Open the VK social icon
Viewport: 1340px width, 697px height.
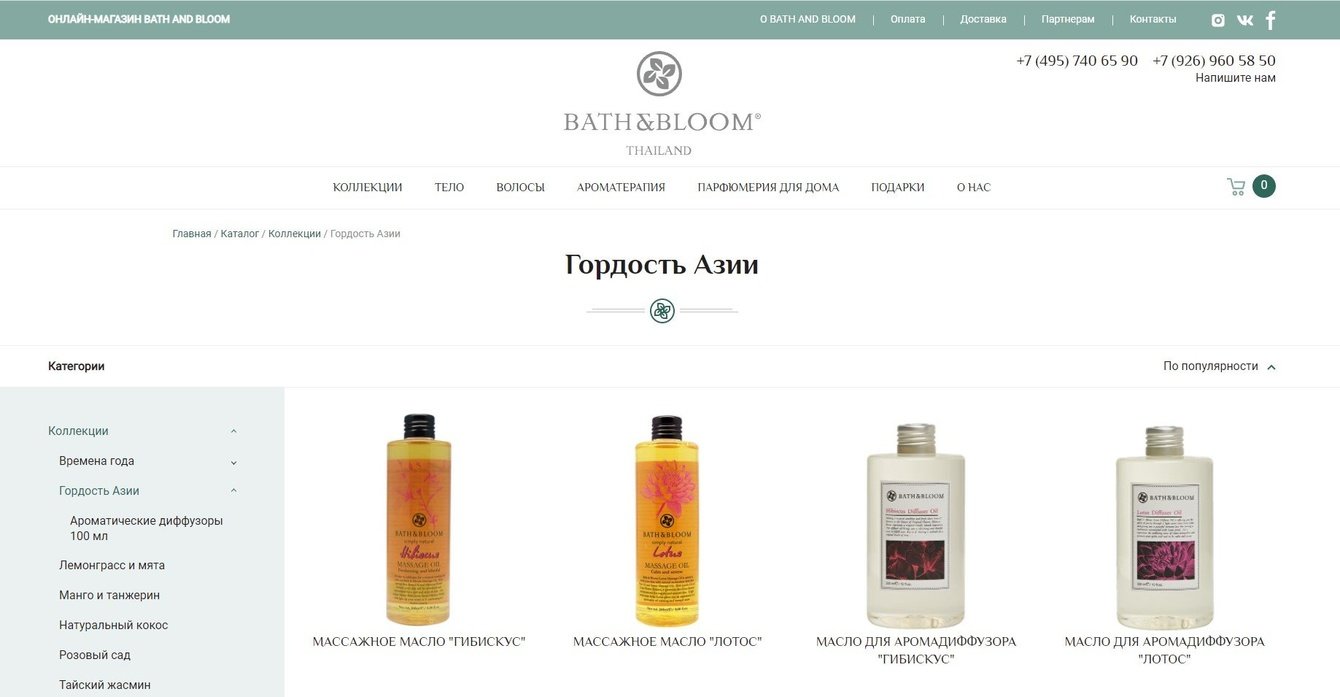click(1245, 20)
